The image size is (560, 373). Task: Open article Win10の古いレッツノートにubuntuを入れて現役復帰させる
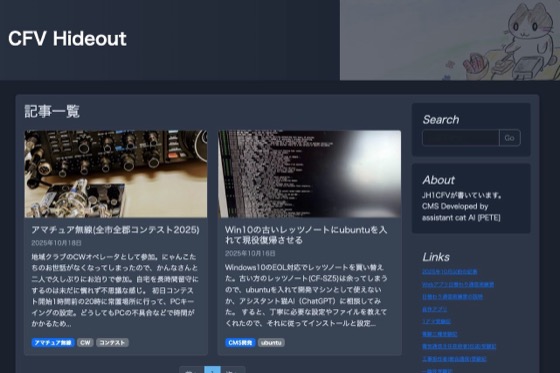tap(306, 235)
